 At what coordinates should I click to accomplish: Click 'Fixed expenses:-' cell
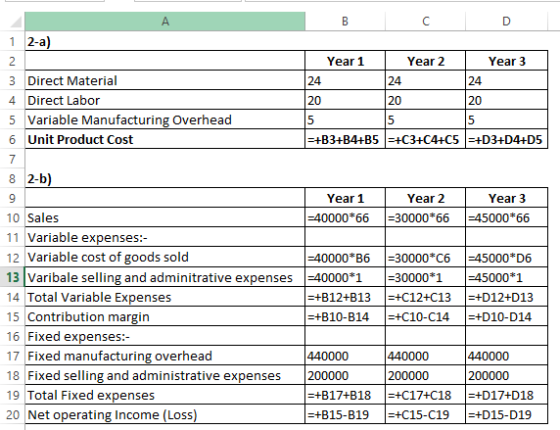pyautogui.click(x=165, y=336)
